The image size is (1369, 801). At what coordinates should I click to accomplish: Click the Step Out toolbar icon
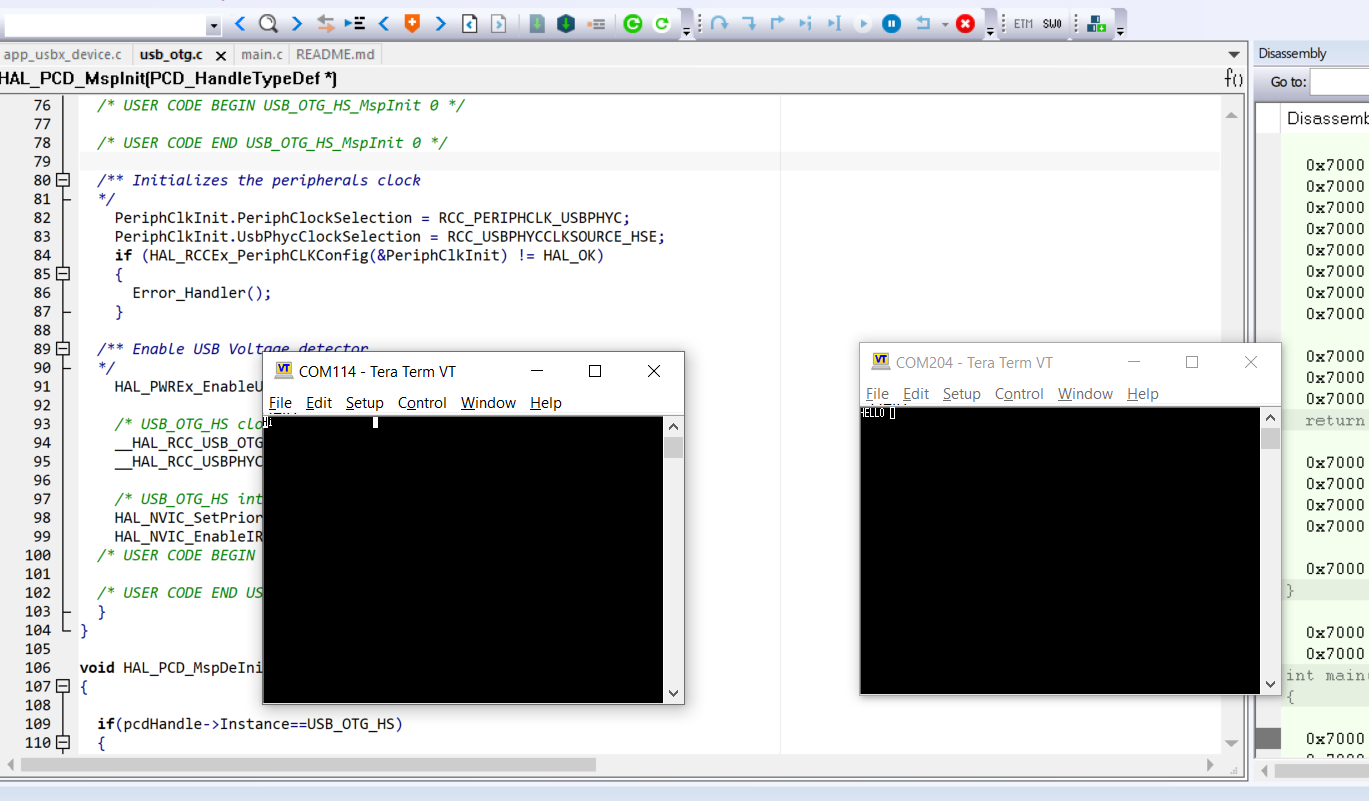coord(778,23)
